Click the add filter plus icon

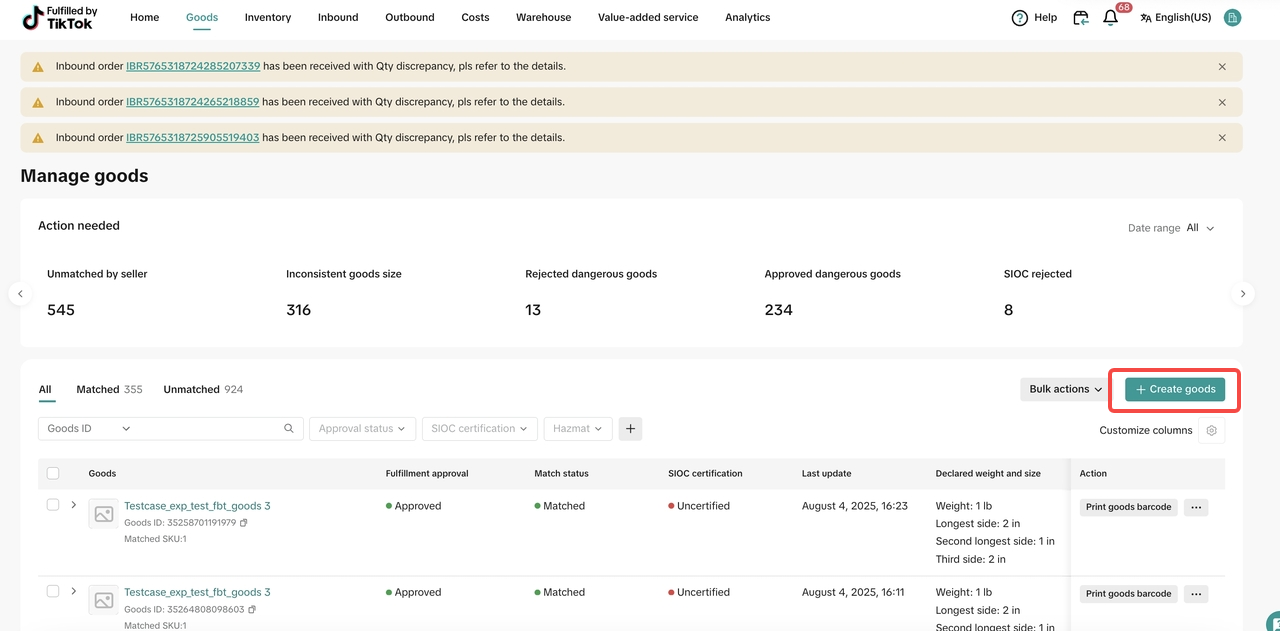(x=630, y=429)
